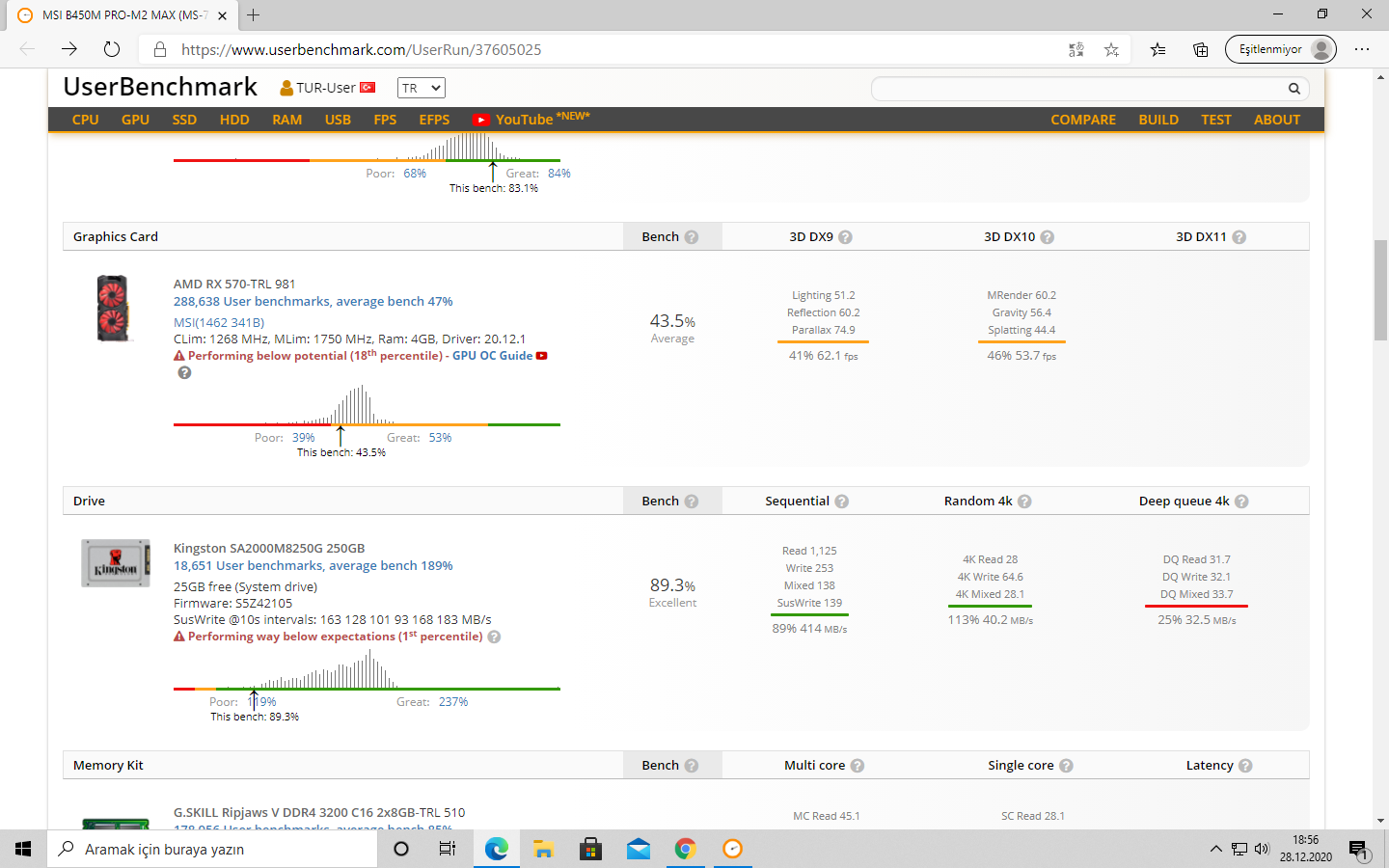Open the CPU menu item

click(x=86, y=120)
